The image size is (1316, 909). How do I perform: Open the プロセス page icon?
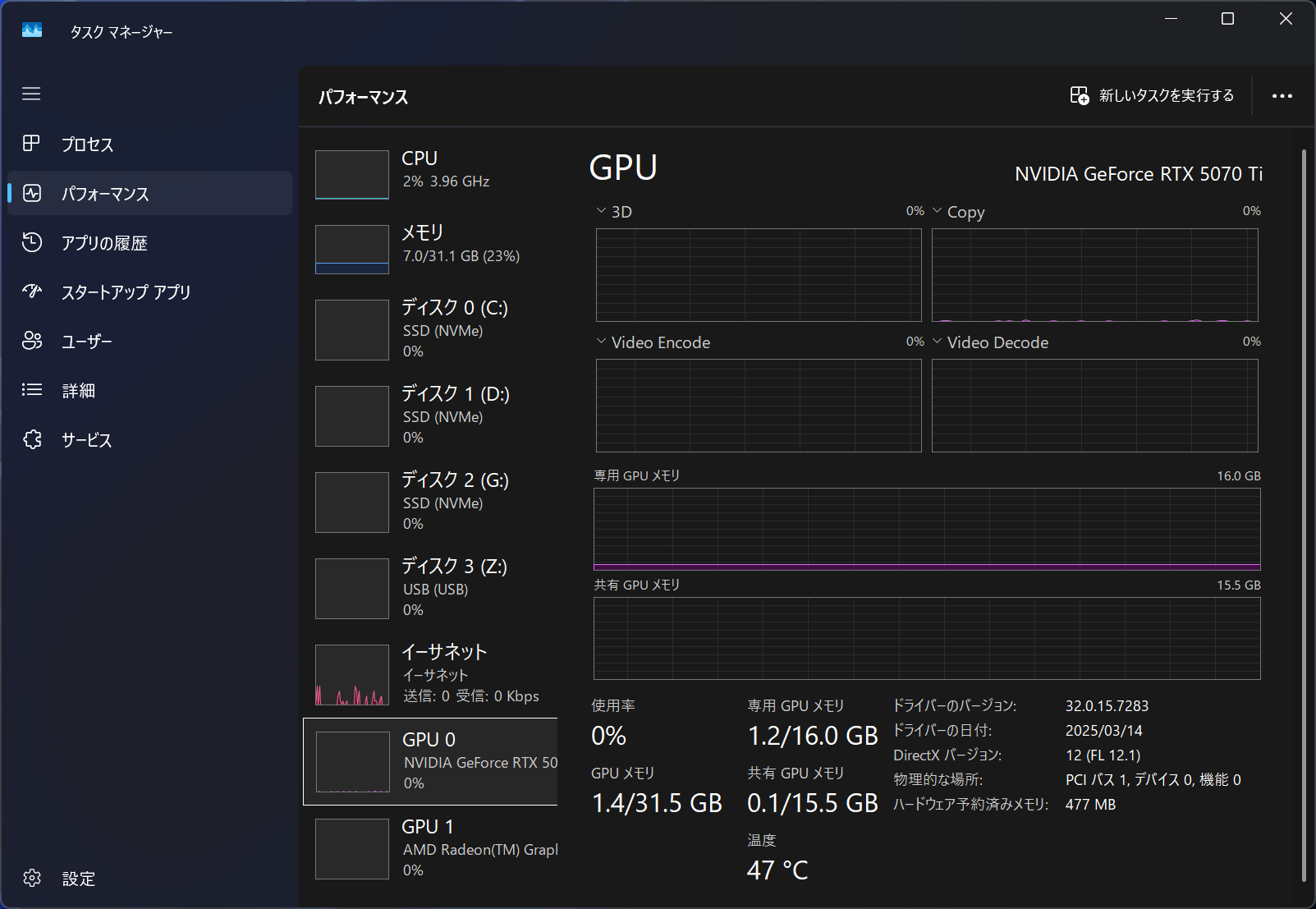(31, 144)
